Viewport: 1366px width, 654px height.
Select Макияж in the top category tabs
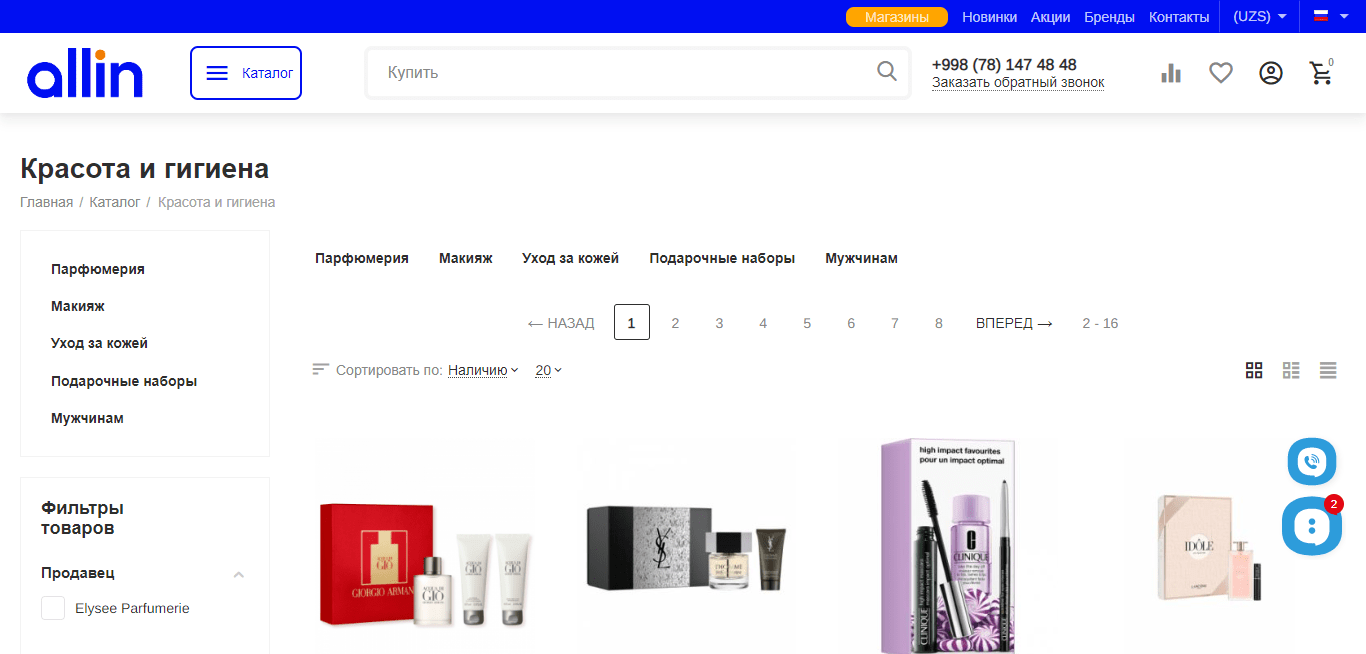(466, 258)
